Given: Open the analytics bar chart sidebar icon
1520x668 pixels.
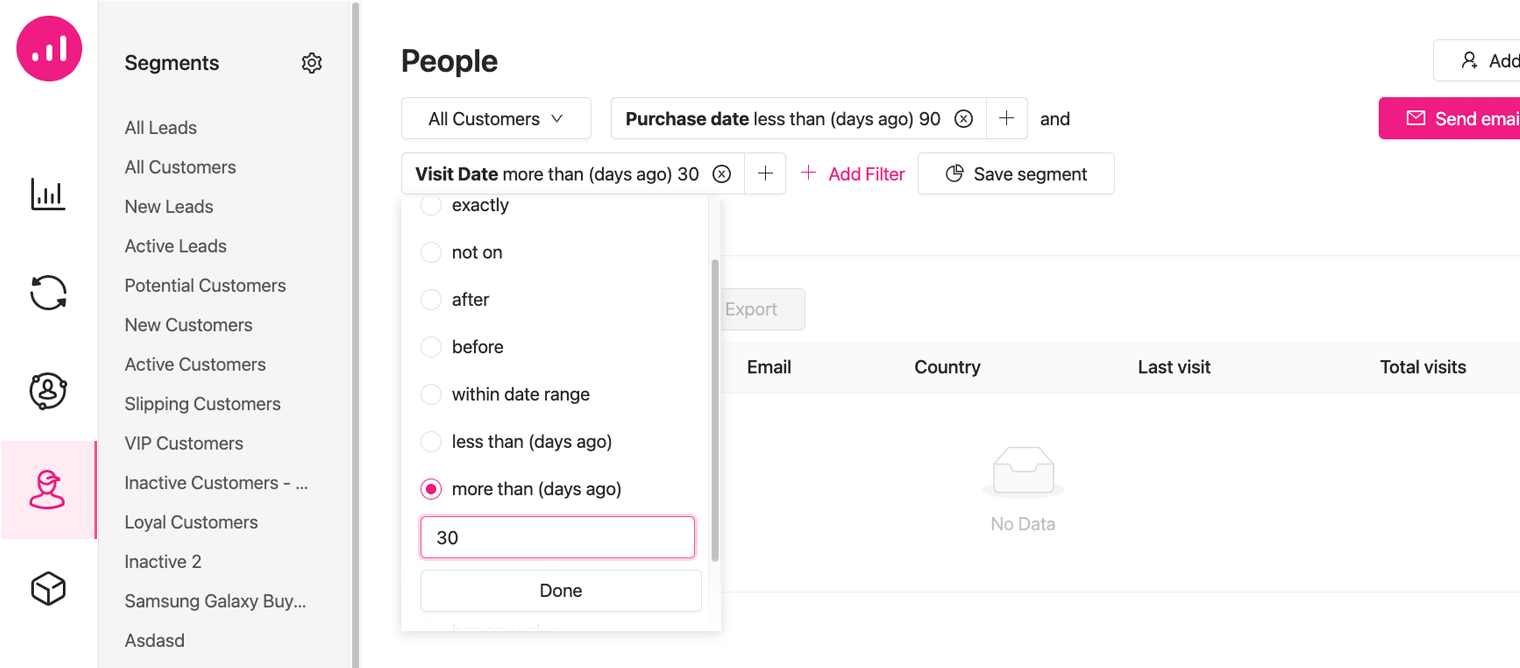Looking at the screenshot, I should 48,194.
